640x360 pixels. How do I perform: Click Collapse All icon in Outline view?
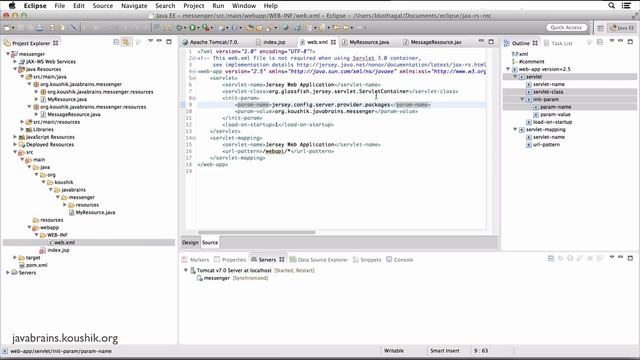pyautogui.click(x=600, y=42)
